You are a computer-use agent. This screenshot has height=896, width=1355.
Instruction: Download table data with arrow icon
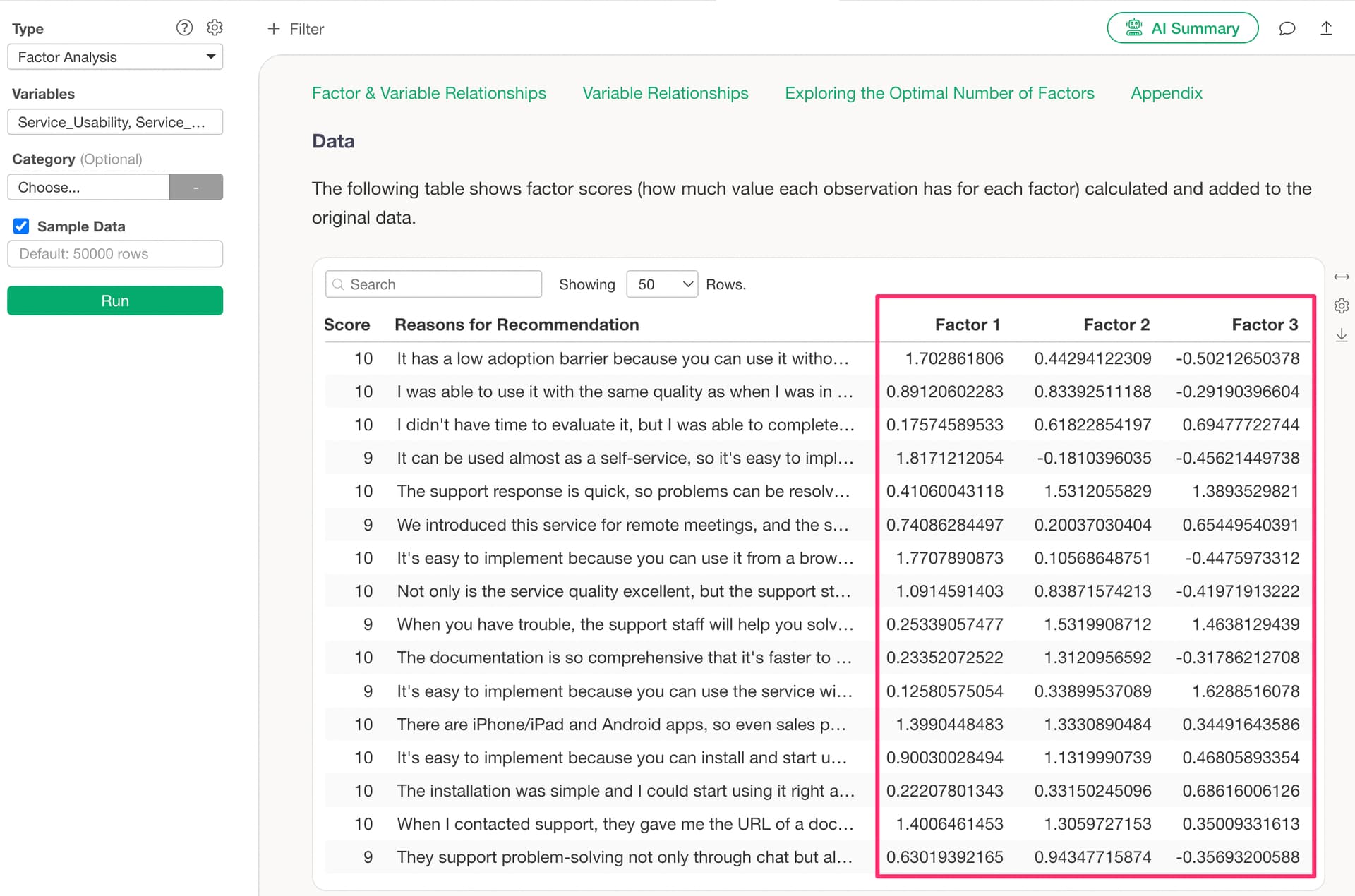coord(1342,335)
